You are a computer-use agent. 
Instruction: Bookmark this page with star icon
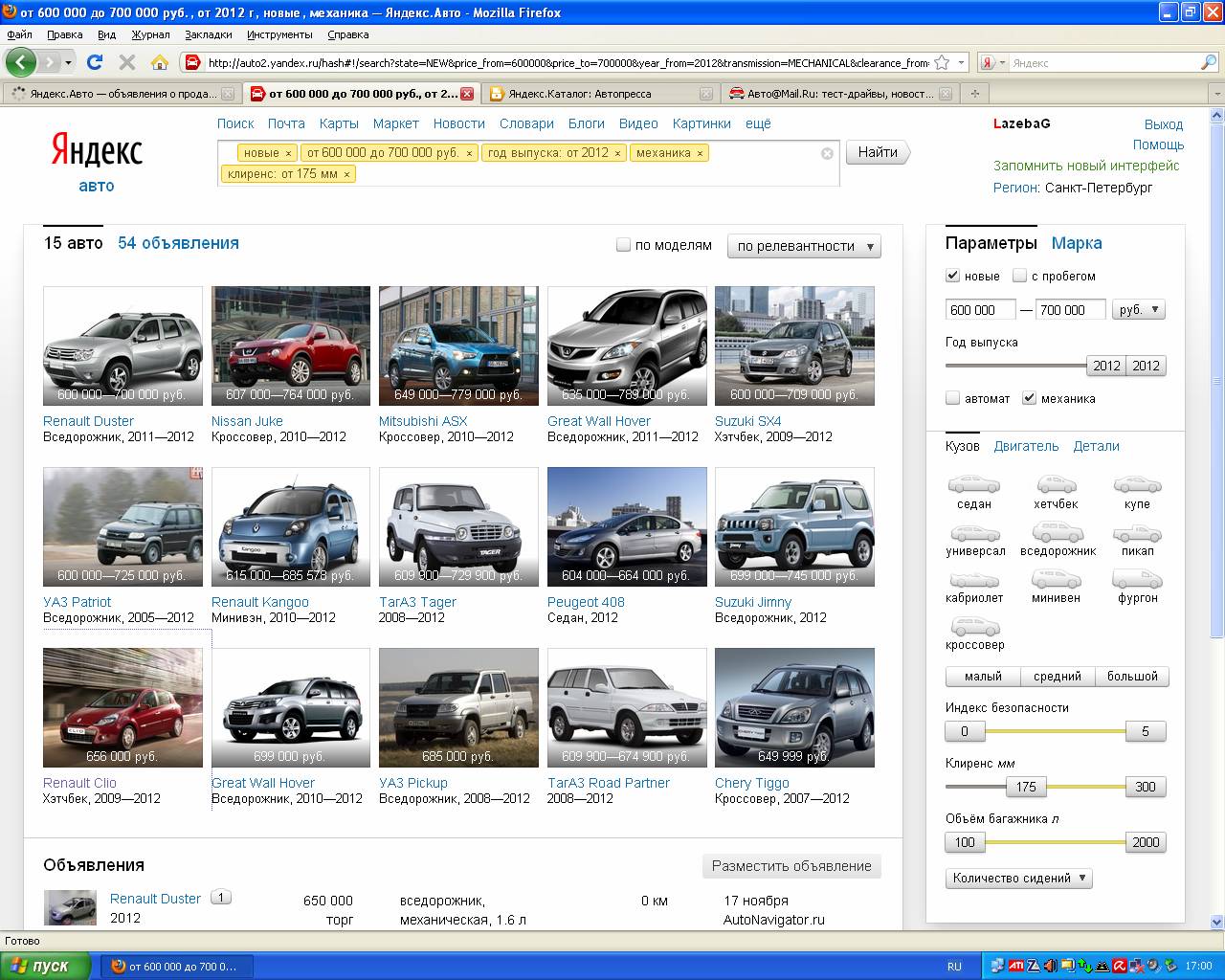coord(942,62)
